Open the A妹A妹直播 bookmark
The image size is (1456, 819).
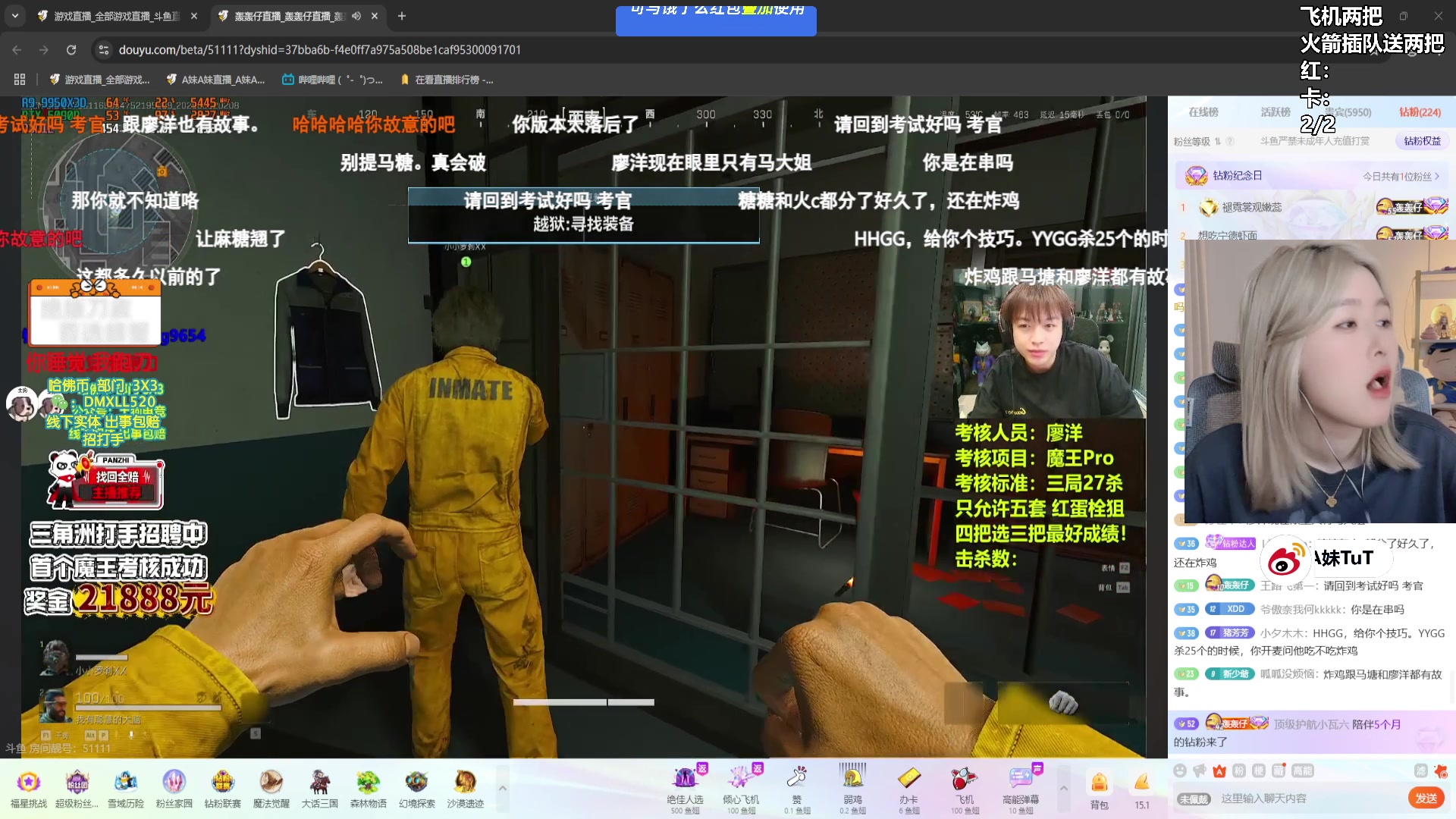tap(215, 80)
